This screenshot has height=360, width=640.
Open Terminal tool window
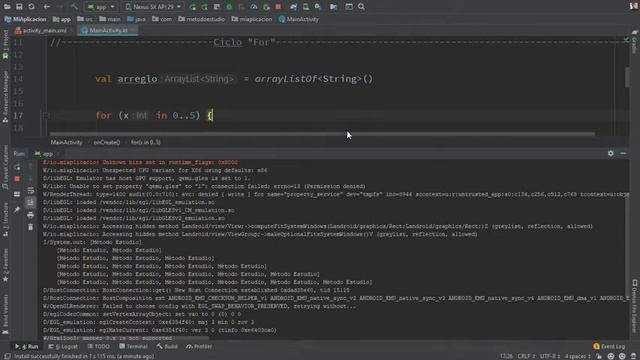point(133,347)
